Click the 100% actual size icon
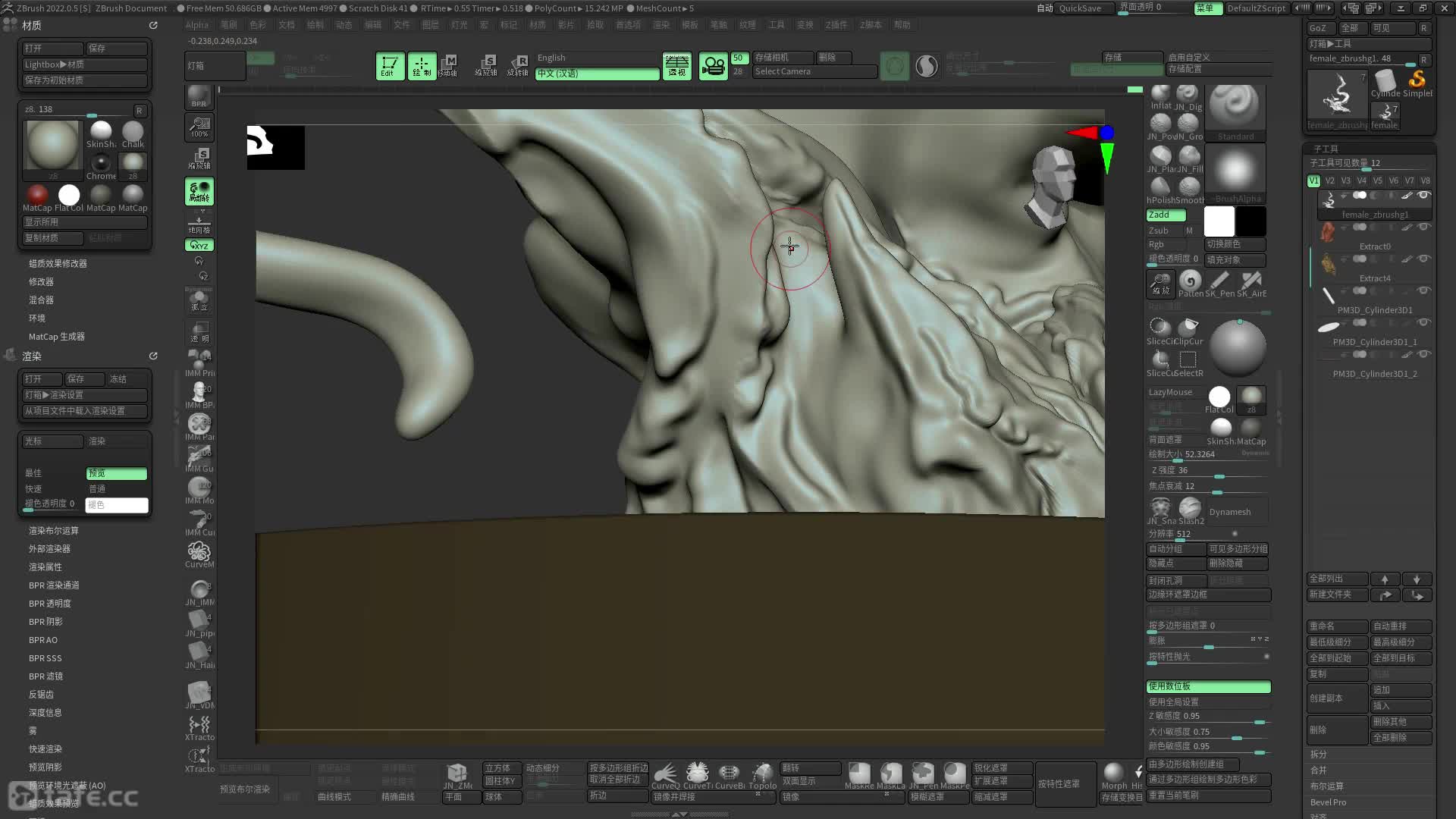Image resolution: width=1456 pixels, height=819 pixels. [199, 127]
